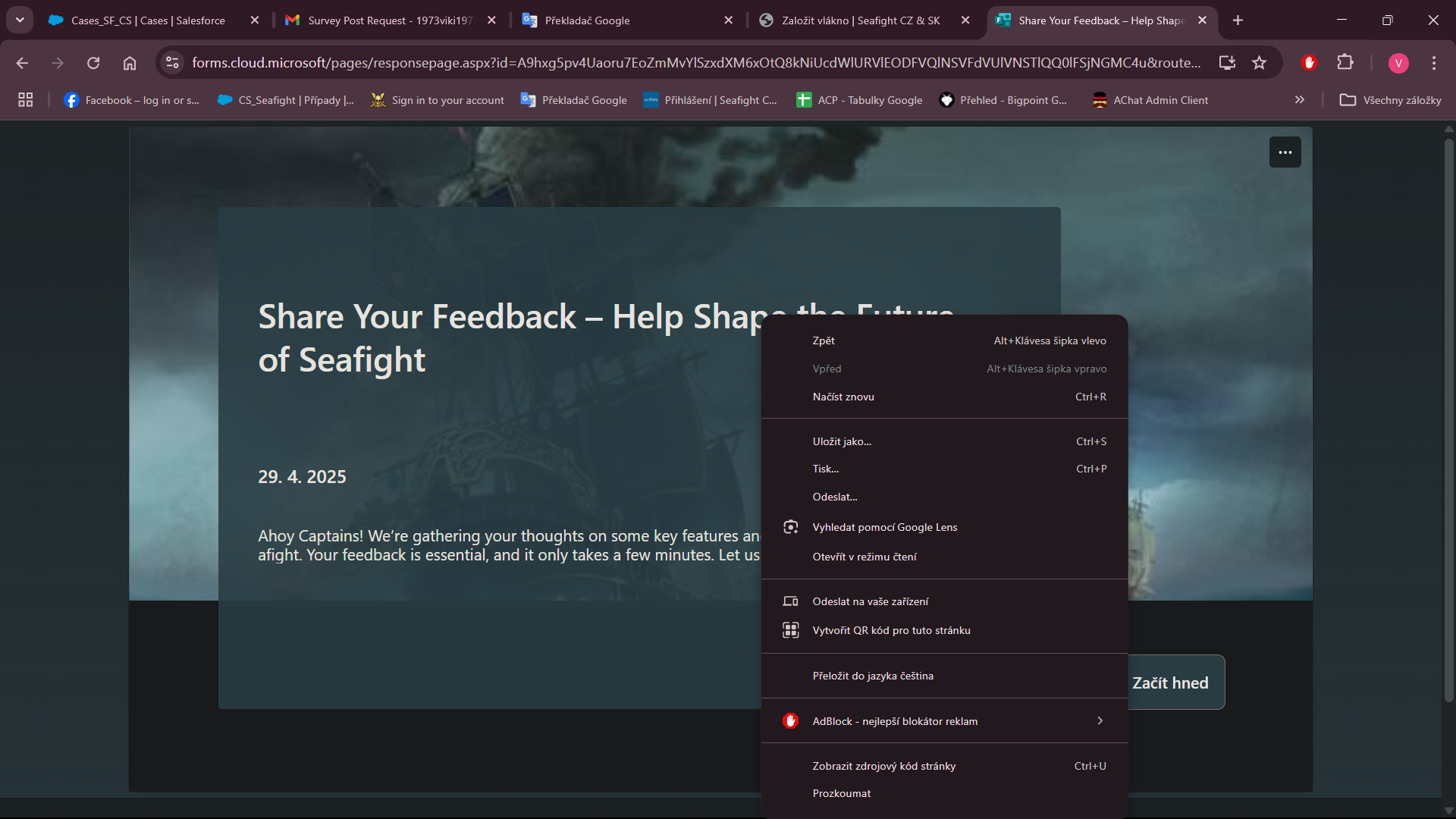1456x819 pixels.
Task: Open the Překladač Google bookmark
Action: [574, 100]
